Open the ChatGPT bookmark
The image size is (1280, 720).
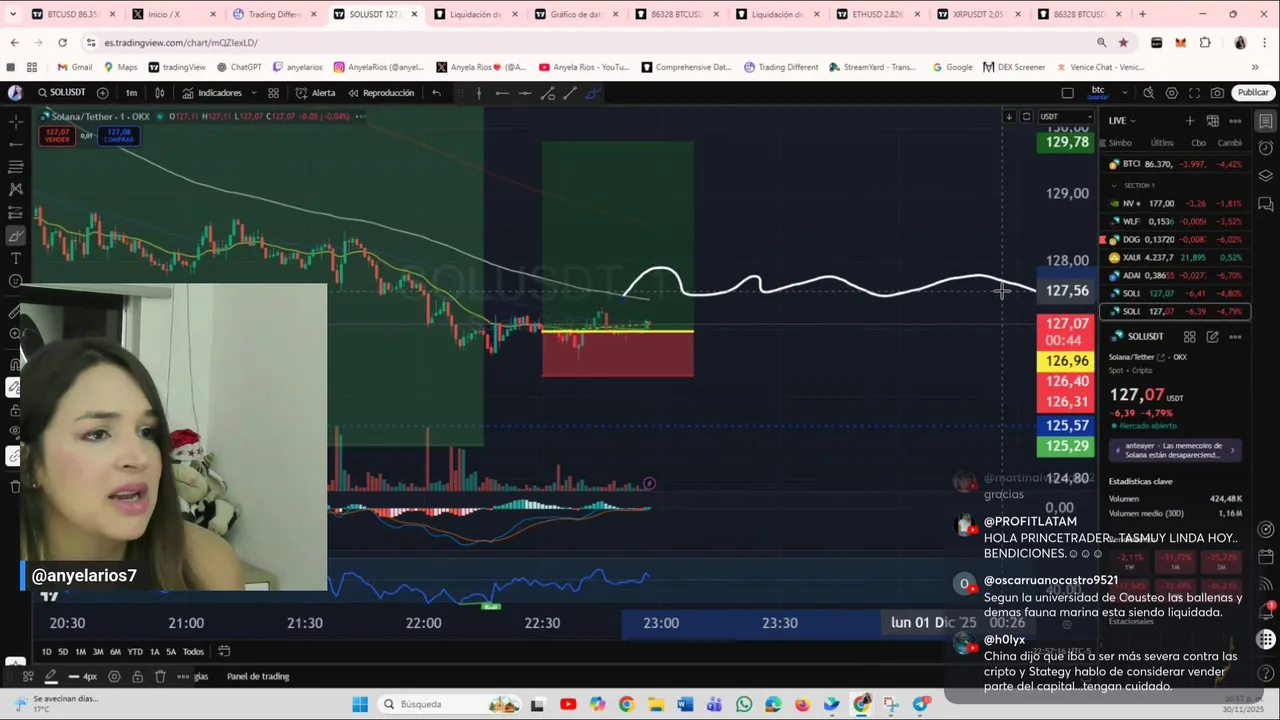pyautogui.click(x=238, y=67)
